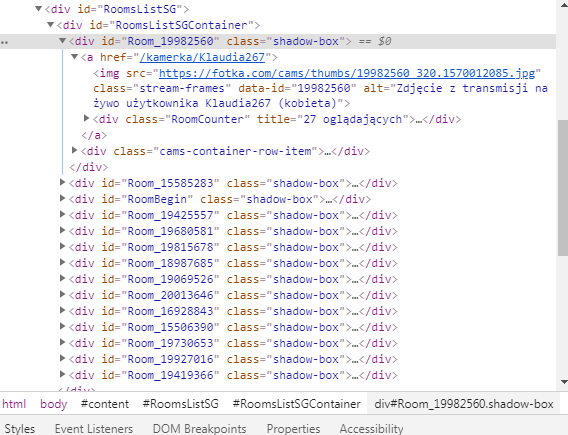Select the id="RoomBegin" attribute text
568x435 pixels.
click(147, 199)
